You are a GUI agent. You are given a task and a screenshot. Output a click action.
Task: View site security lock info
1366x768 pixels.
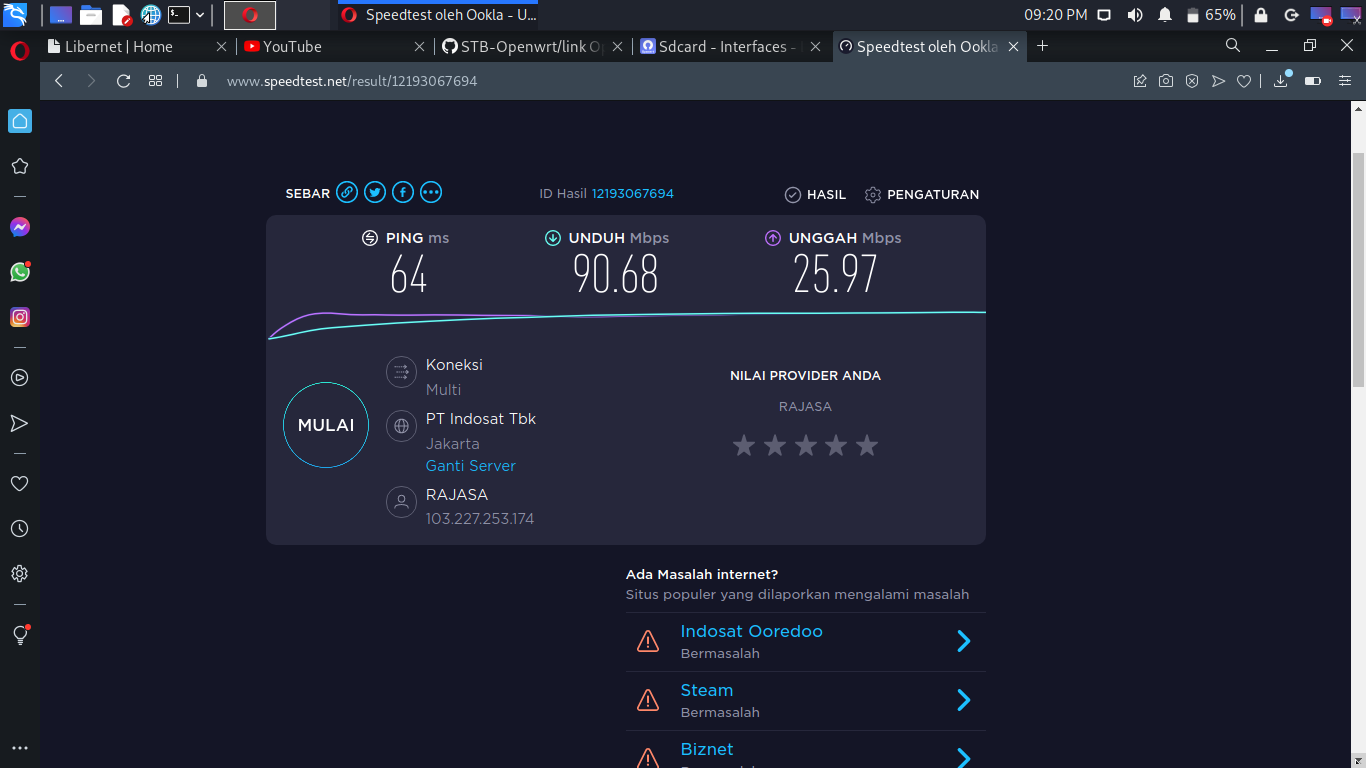202,81
